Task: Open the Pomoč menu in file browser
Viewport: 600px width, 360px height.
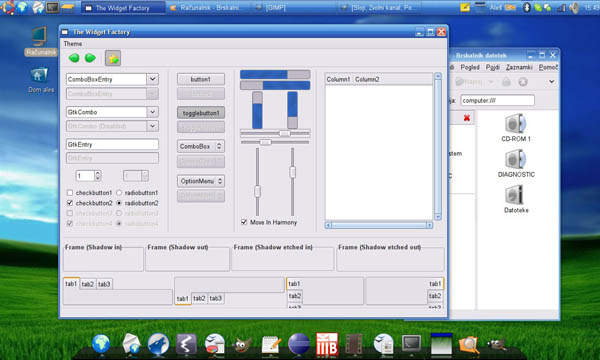Action: 548,67
